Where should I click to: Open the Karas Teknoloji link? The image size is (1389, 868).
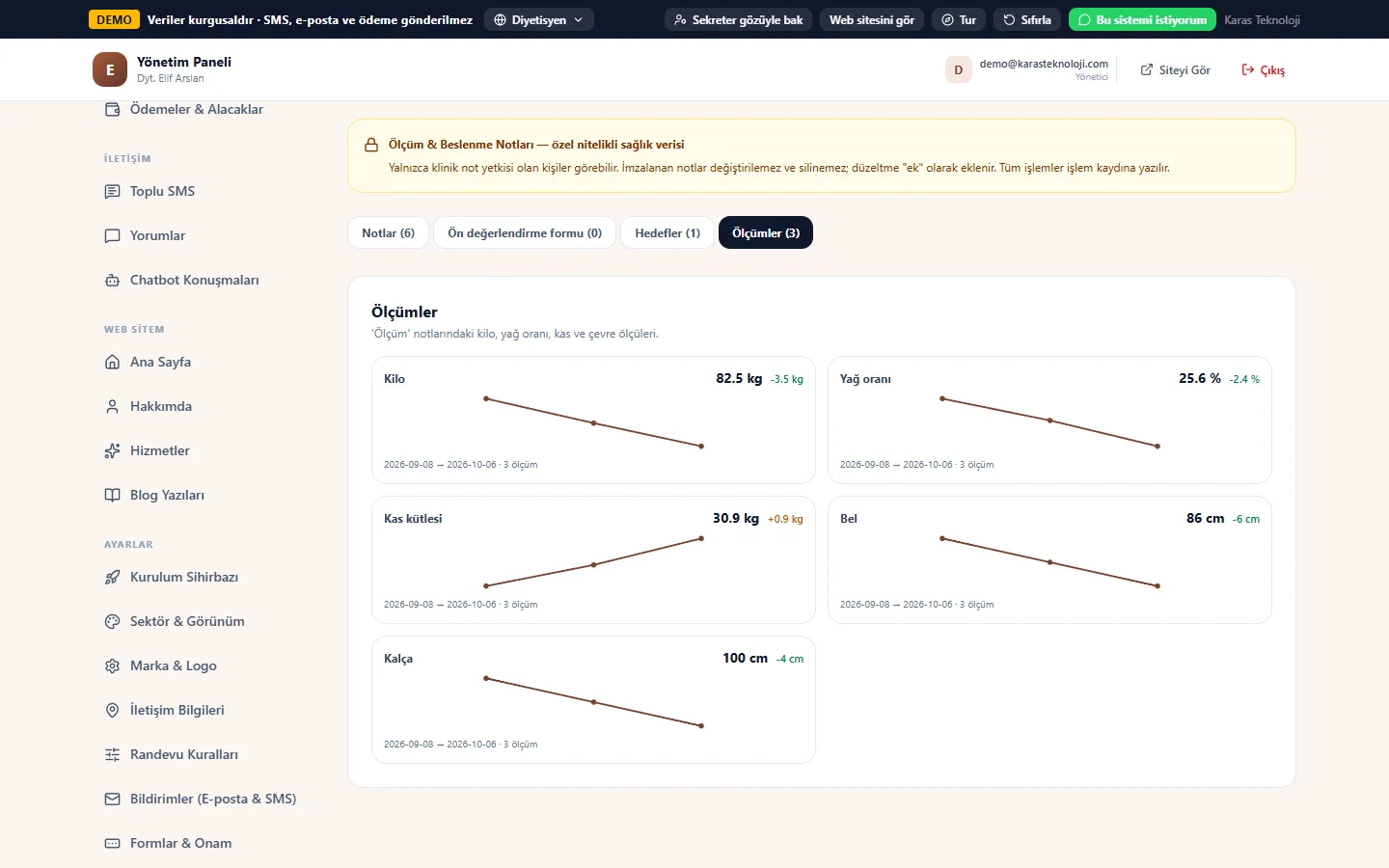[1262, 19]
